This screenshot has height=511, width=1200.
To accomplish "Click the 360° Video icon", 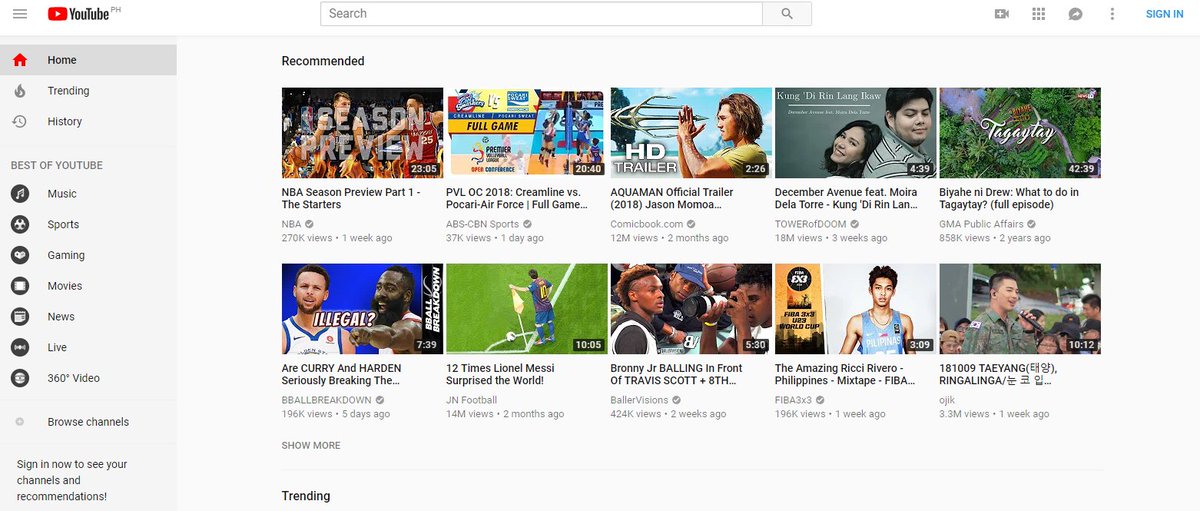I will [x=19, y=378].
